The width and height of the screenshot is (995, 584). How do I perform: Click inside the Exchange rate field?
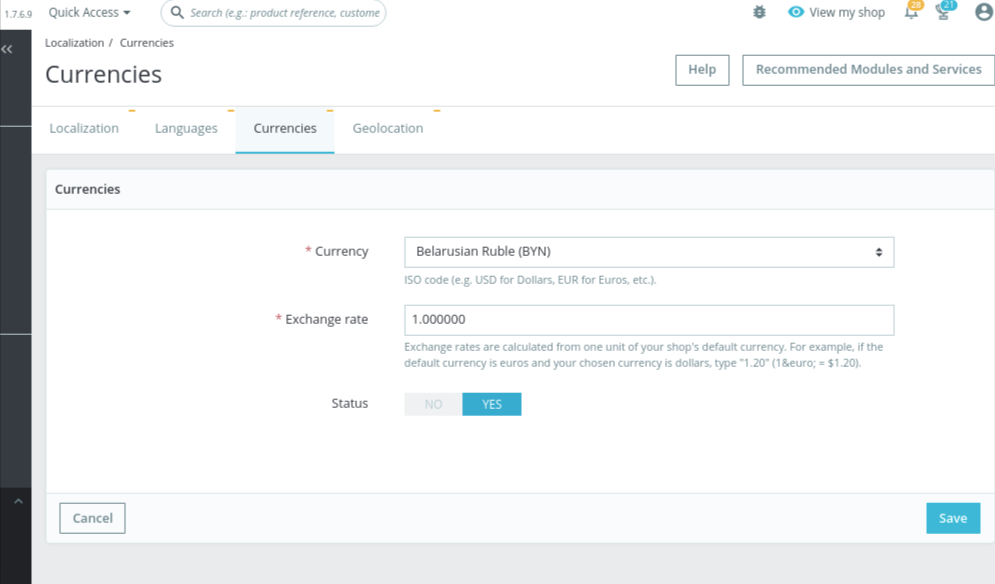[x=648, y=319]
